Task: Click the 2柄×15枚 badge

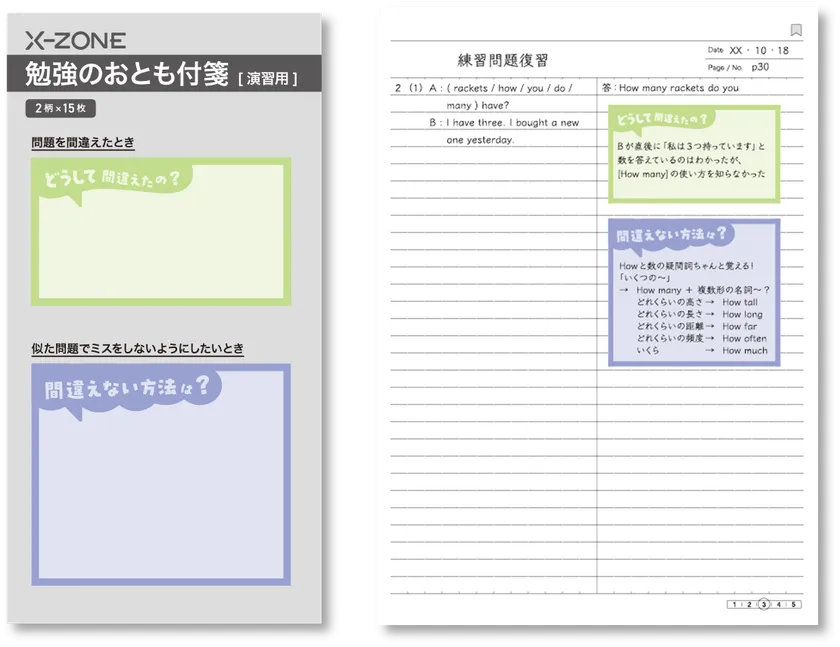Action: [61, 108]
